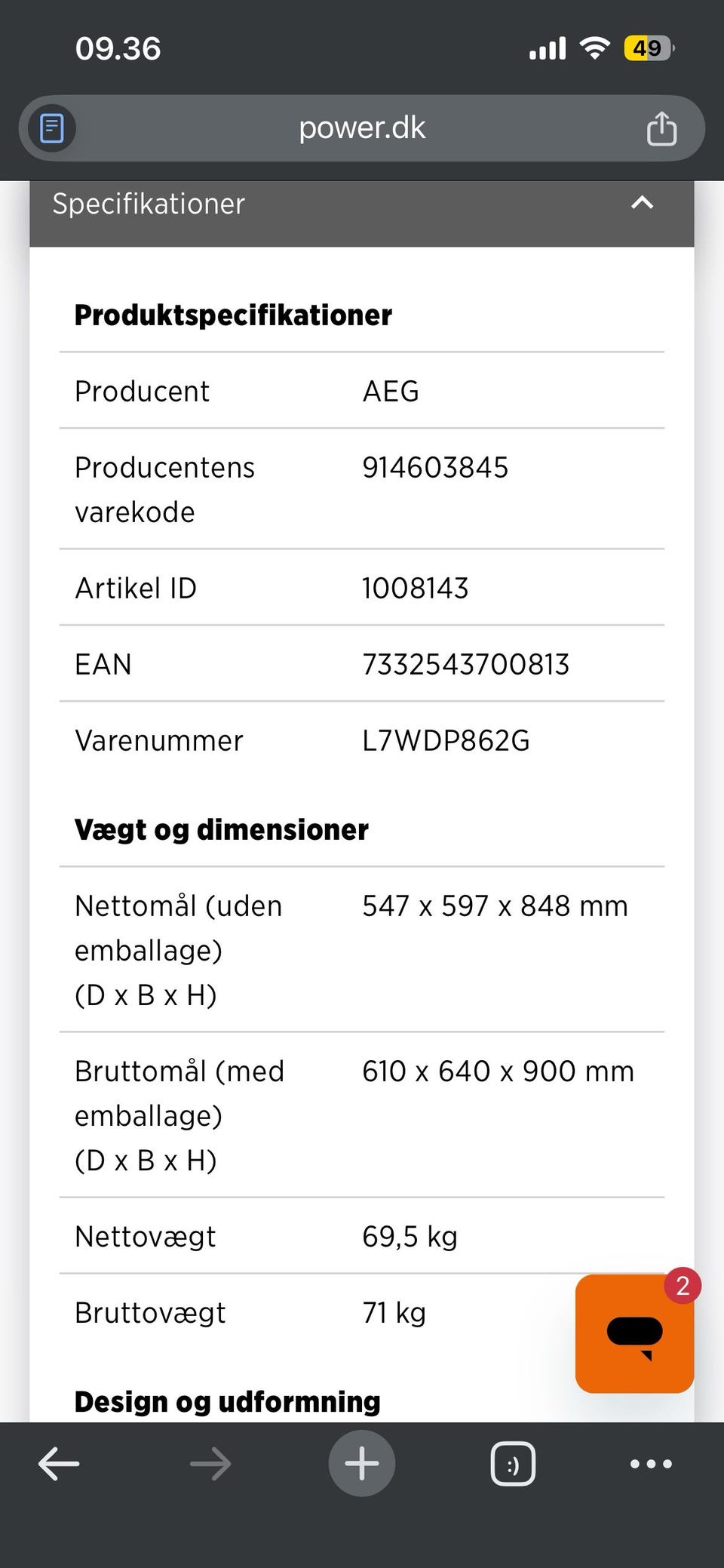Viewport: 724px width, 1568px height.
Task: Collapse Specifikationer with the chevron arrow
Action: tap(642, 203)
